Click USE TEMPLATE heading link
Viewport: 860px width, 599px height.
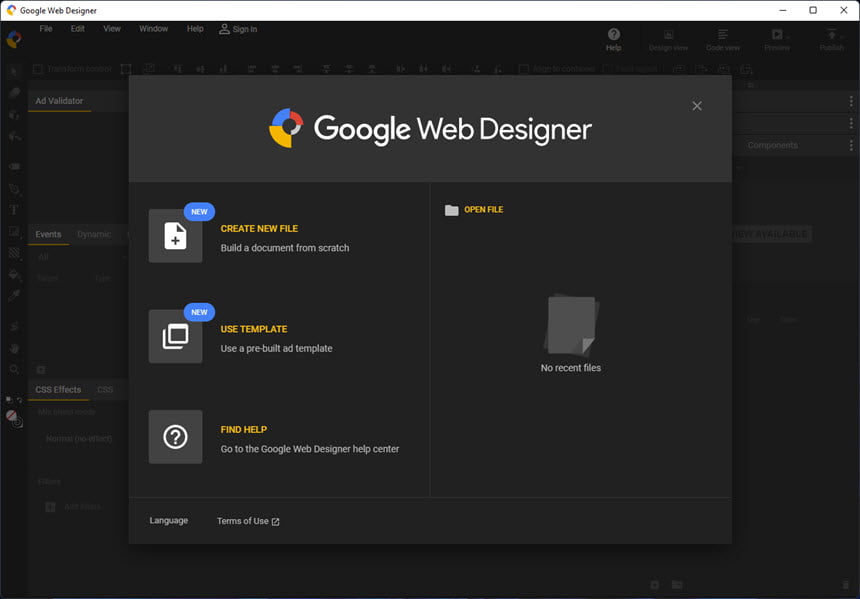254,329
